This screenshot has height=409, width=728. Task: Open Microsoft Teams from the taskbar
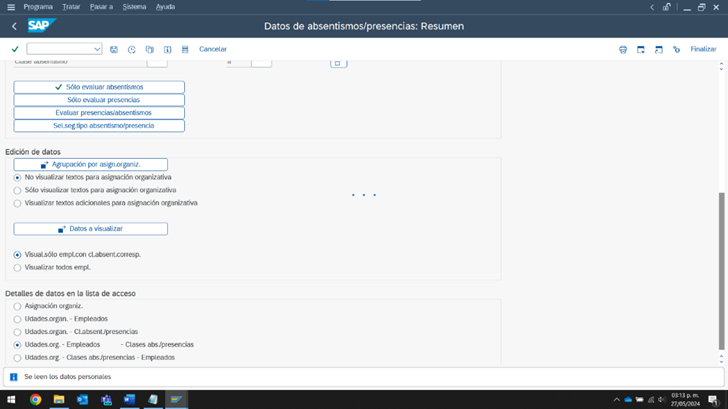click(x=106, y=400)
